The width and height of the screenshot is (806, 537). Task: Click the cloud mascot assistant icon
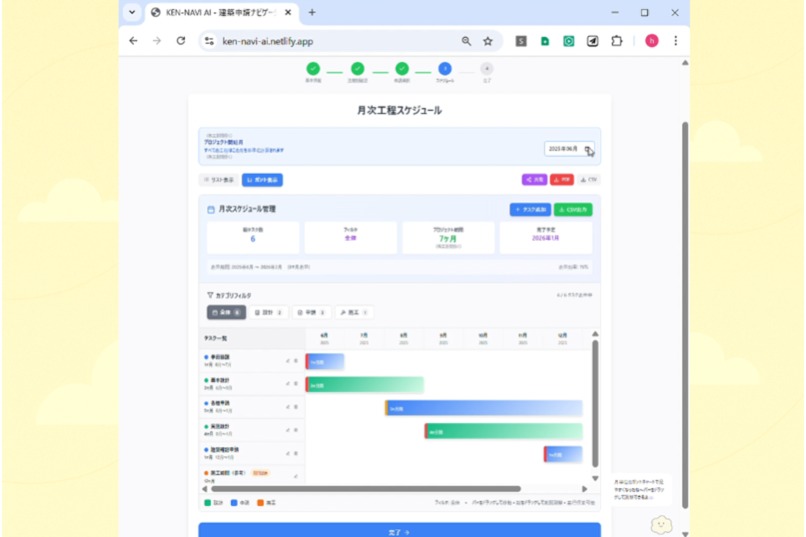661,525
